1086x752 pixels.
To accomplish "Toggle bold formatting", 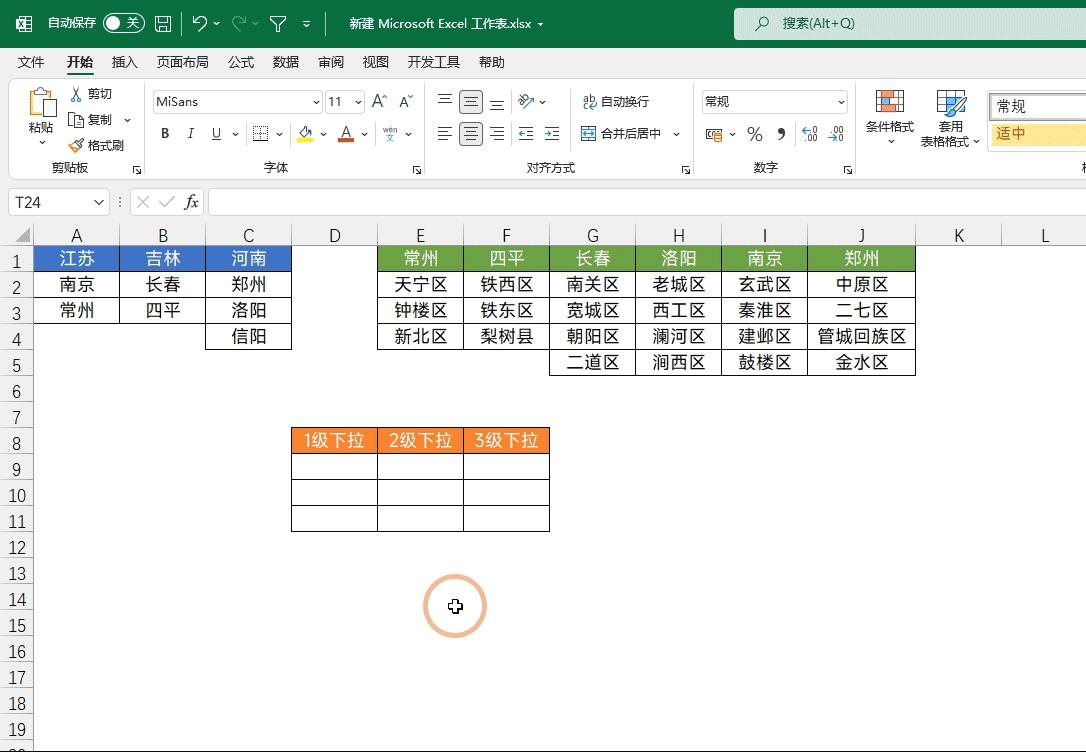I will [x=164, y=133].
